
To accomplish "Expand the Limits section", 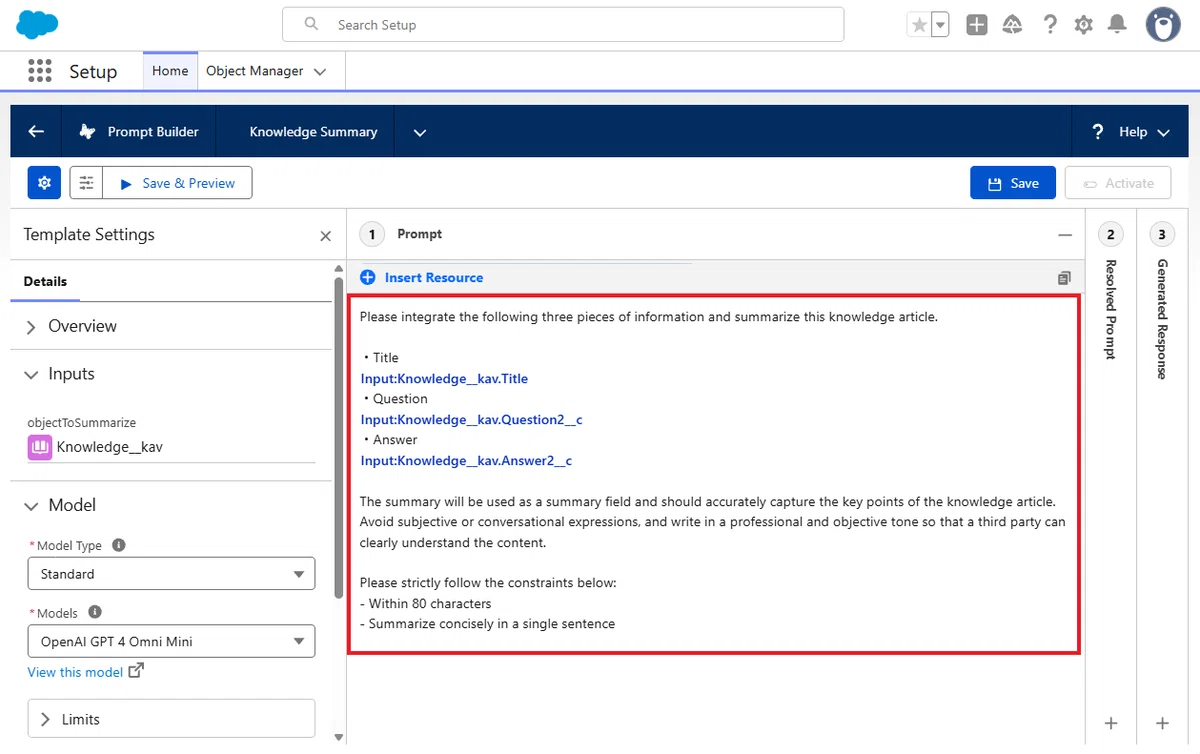I will click(171, 719).
